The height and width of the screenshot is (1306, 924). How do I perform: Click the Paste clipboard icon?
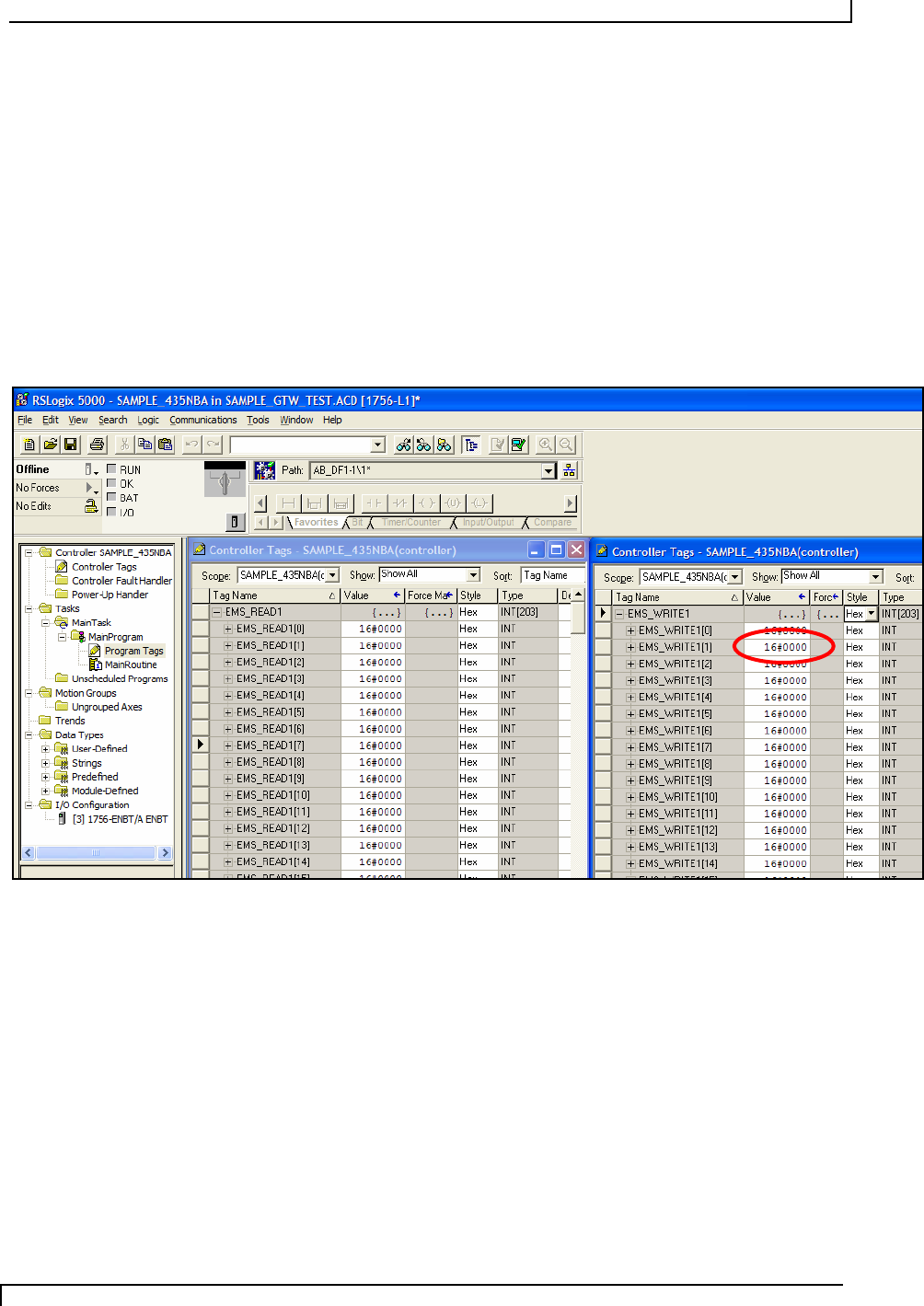[166, 445]
